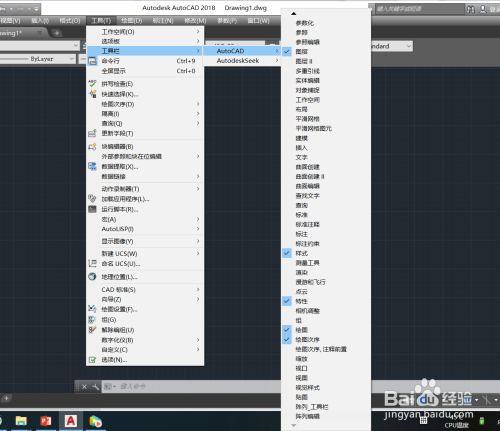This screenshot has height=431, width=500.
Task: Click the 数据提取 data extraction icon
Action: pos(92,166)
